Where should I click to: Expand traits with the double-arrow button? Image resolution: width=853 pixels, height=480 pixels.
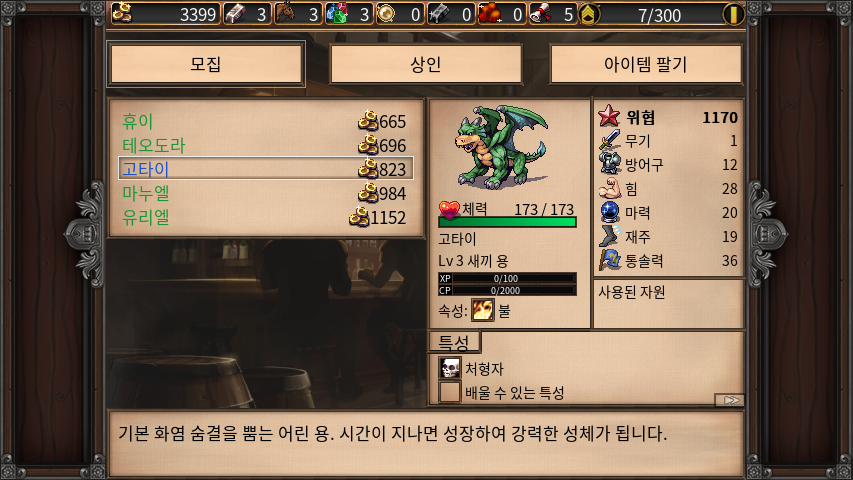point(730,400)
